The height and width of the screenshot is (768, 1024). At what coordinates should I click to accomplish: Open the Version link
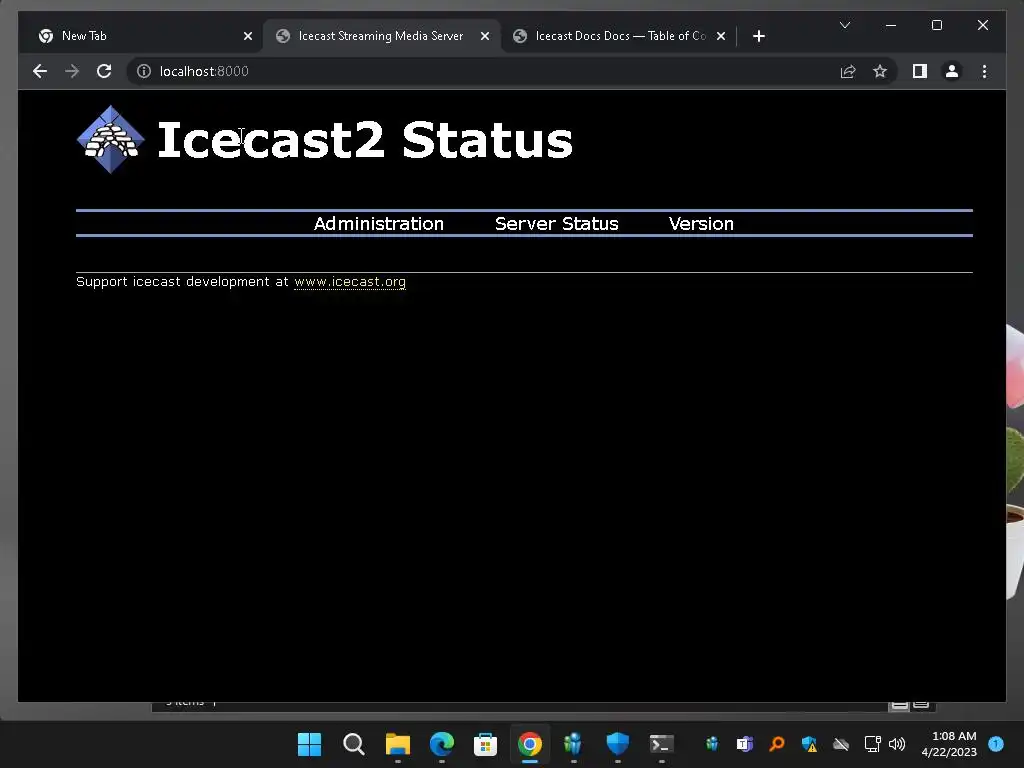tap(701, 223)
